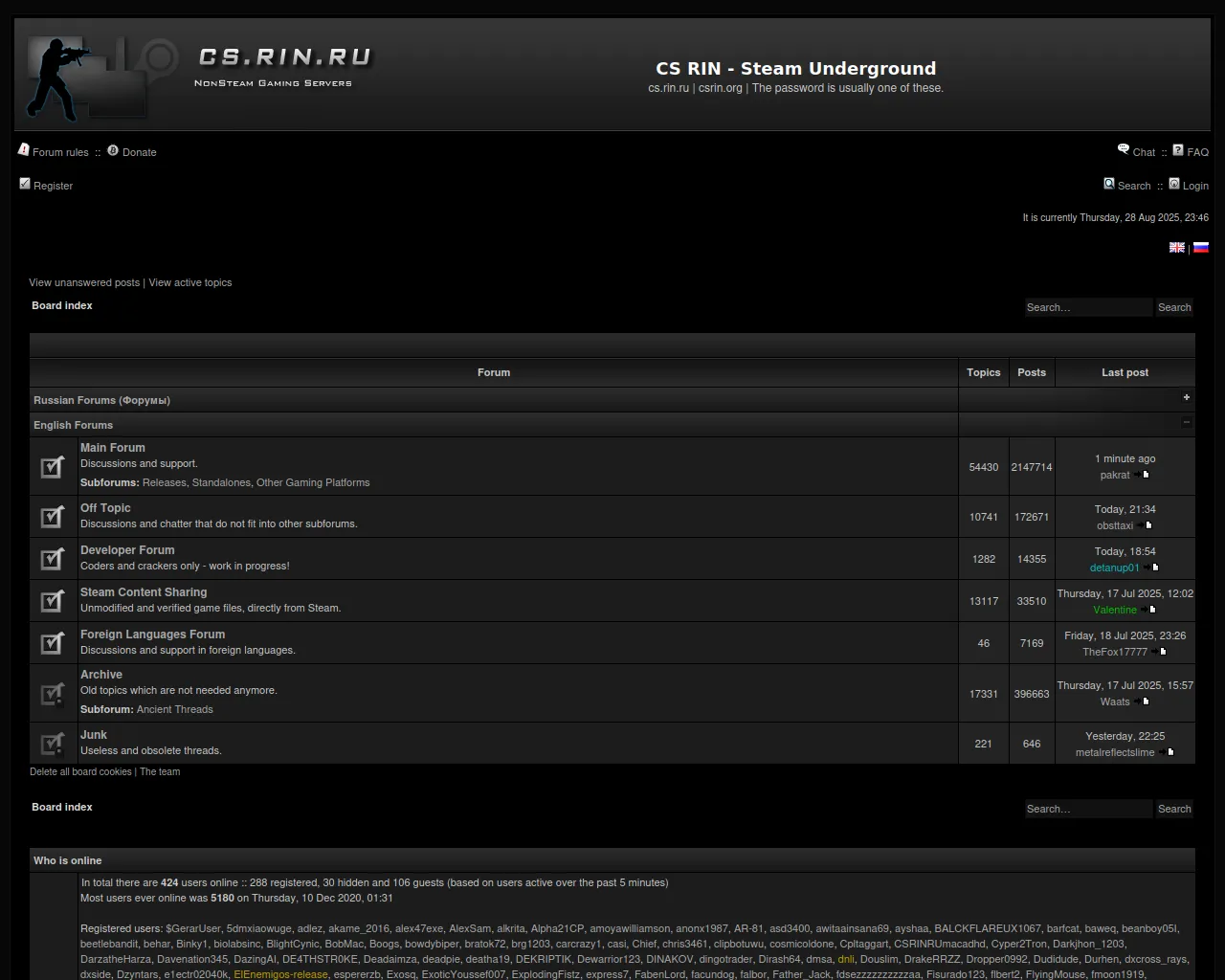1225x980 pixels.
Task: View latest post icon next to TheFox17777
Action: click(1159, 652)
